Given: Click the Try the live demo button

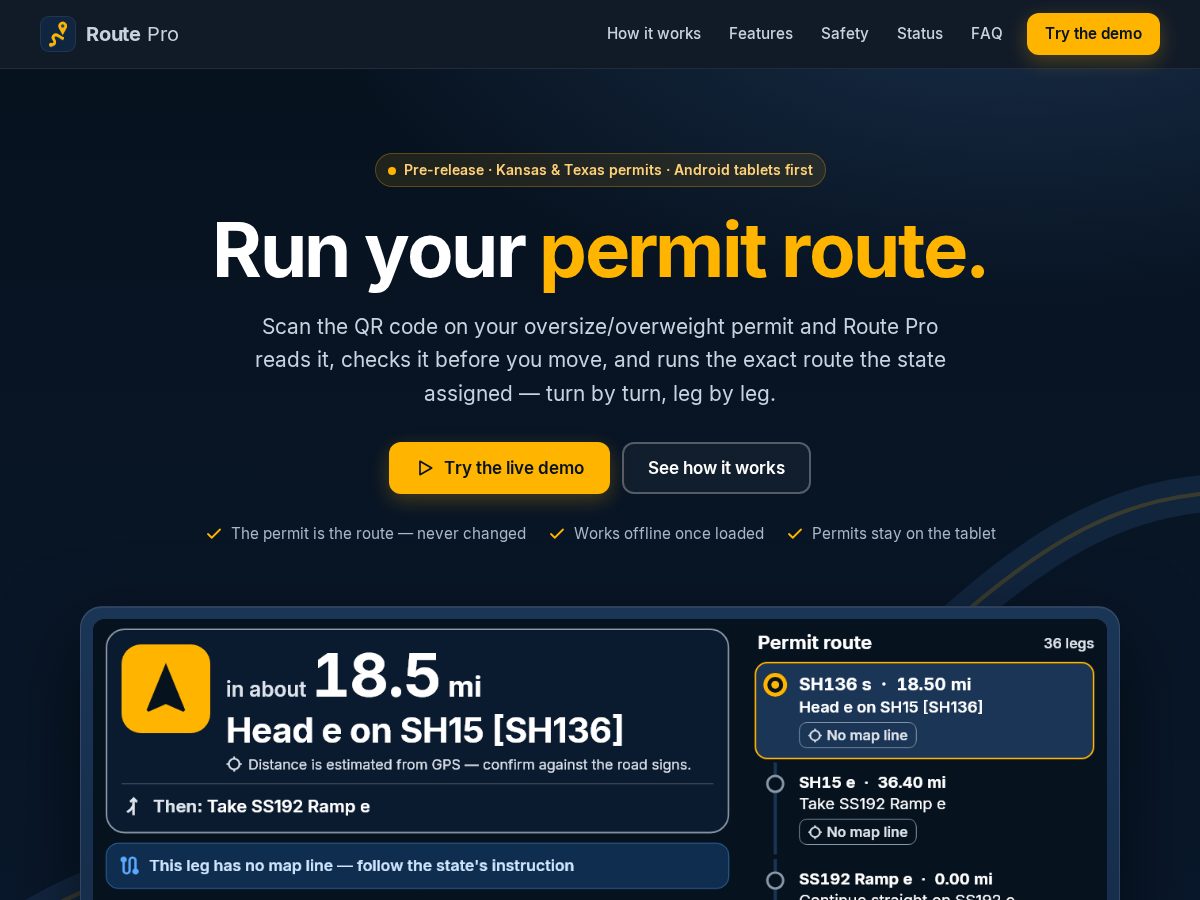Looking at the screenshot, I should click(x=499, y=468).
